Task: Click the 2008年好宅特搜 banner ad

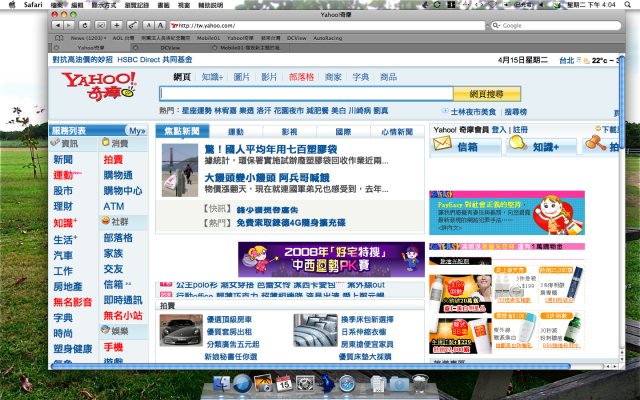Action: coord(331,260)
